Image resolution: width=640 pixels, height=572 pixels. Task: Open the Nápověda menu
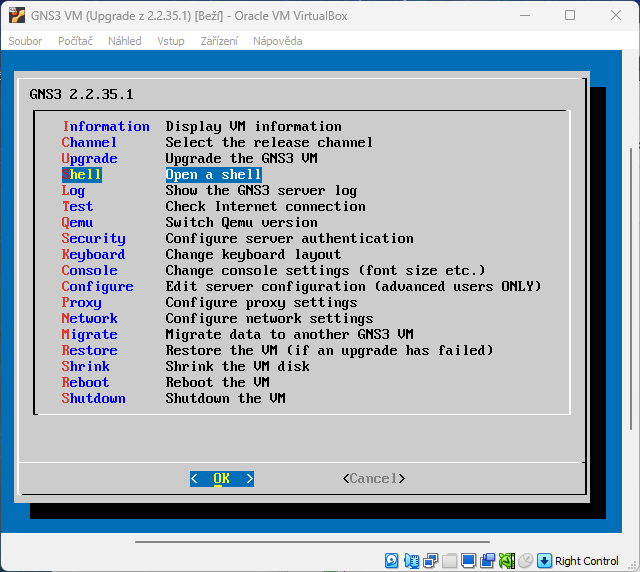coord(278,41)
